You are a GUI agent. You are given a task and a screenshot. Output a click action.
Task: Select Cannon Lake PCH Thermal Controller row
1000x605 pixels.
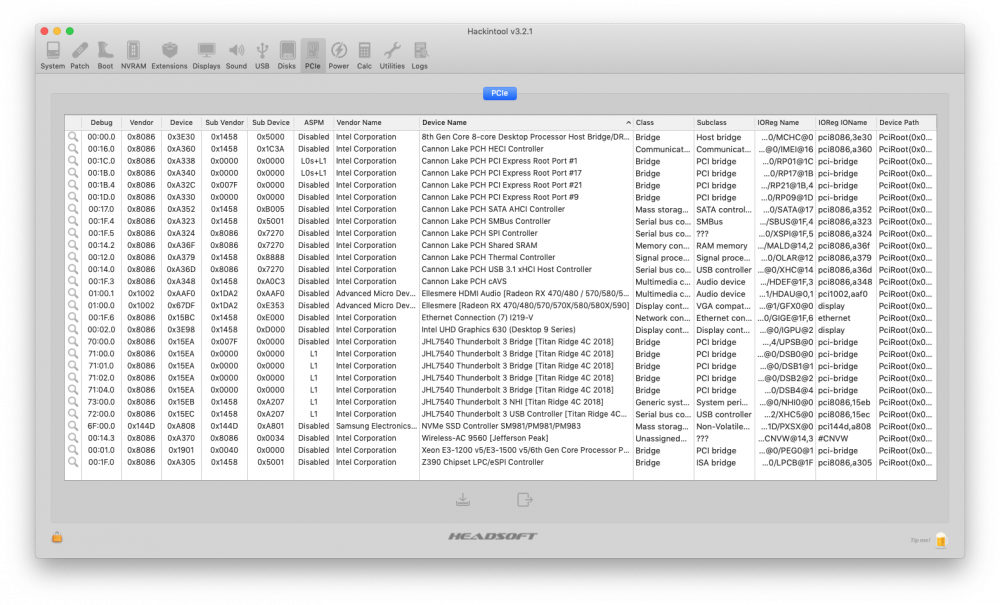pyautogui.click(x=500, y=258)
